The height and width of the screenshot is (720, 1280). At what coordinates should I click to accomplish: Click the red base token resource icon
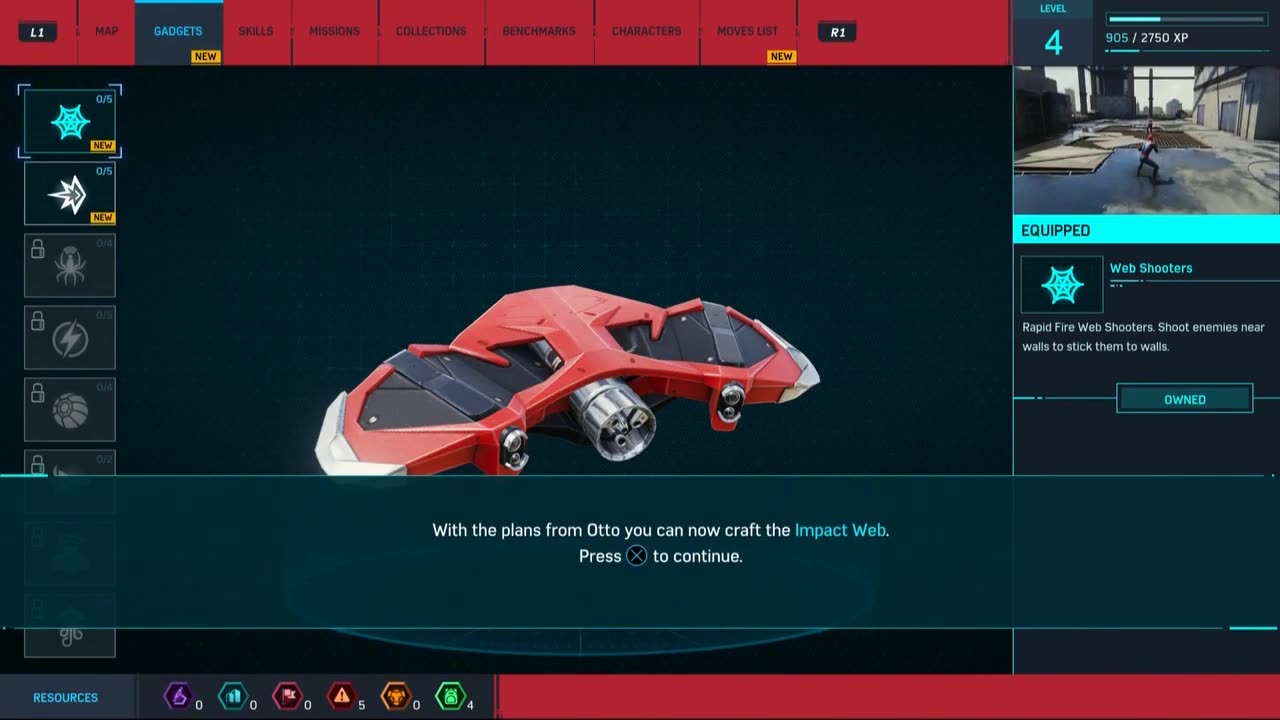click(x=287, y=696)
